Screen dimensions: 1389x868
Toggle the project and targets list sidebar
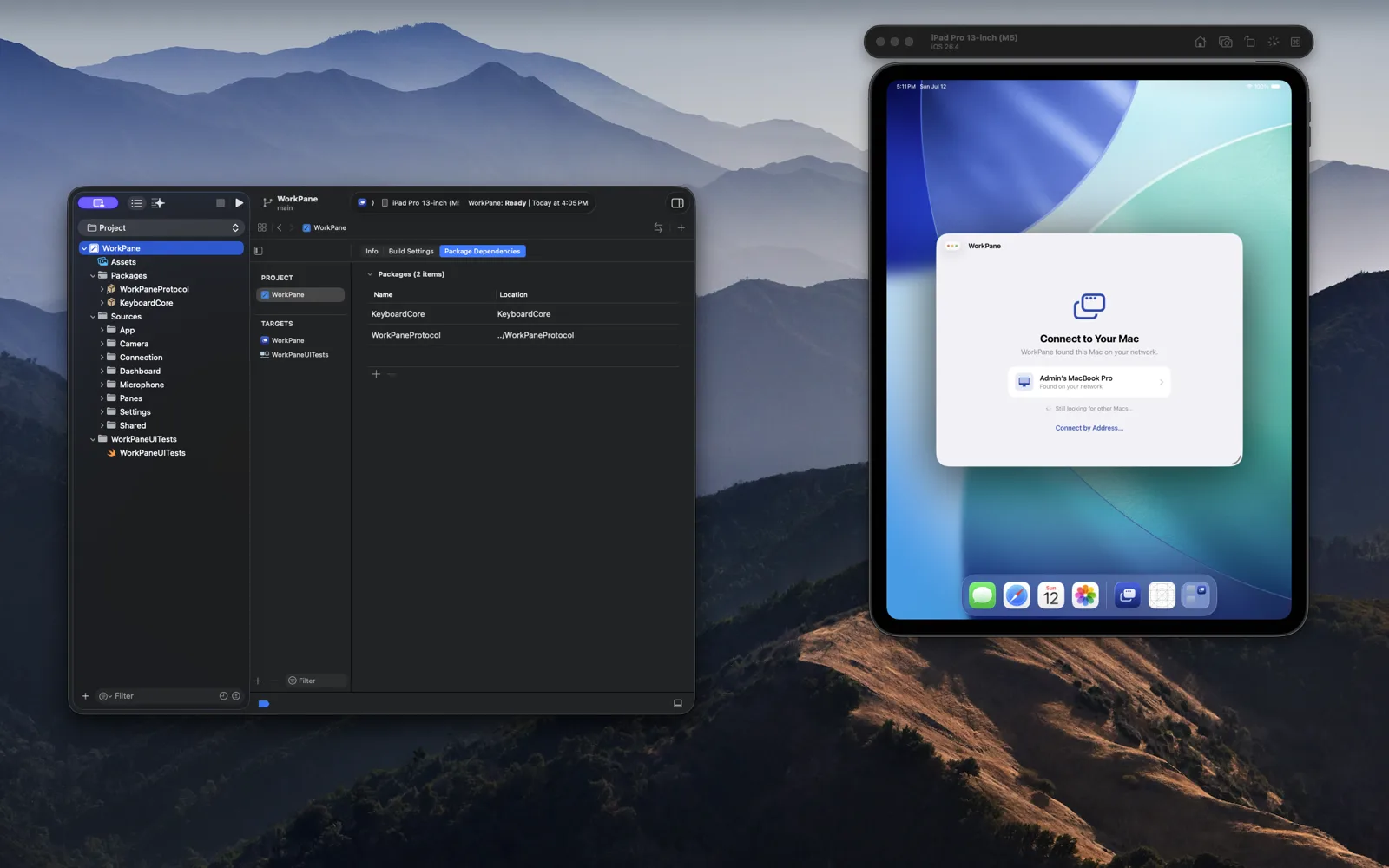pos(259,251)
